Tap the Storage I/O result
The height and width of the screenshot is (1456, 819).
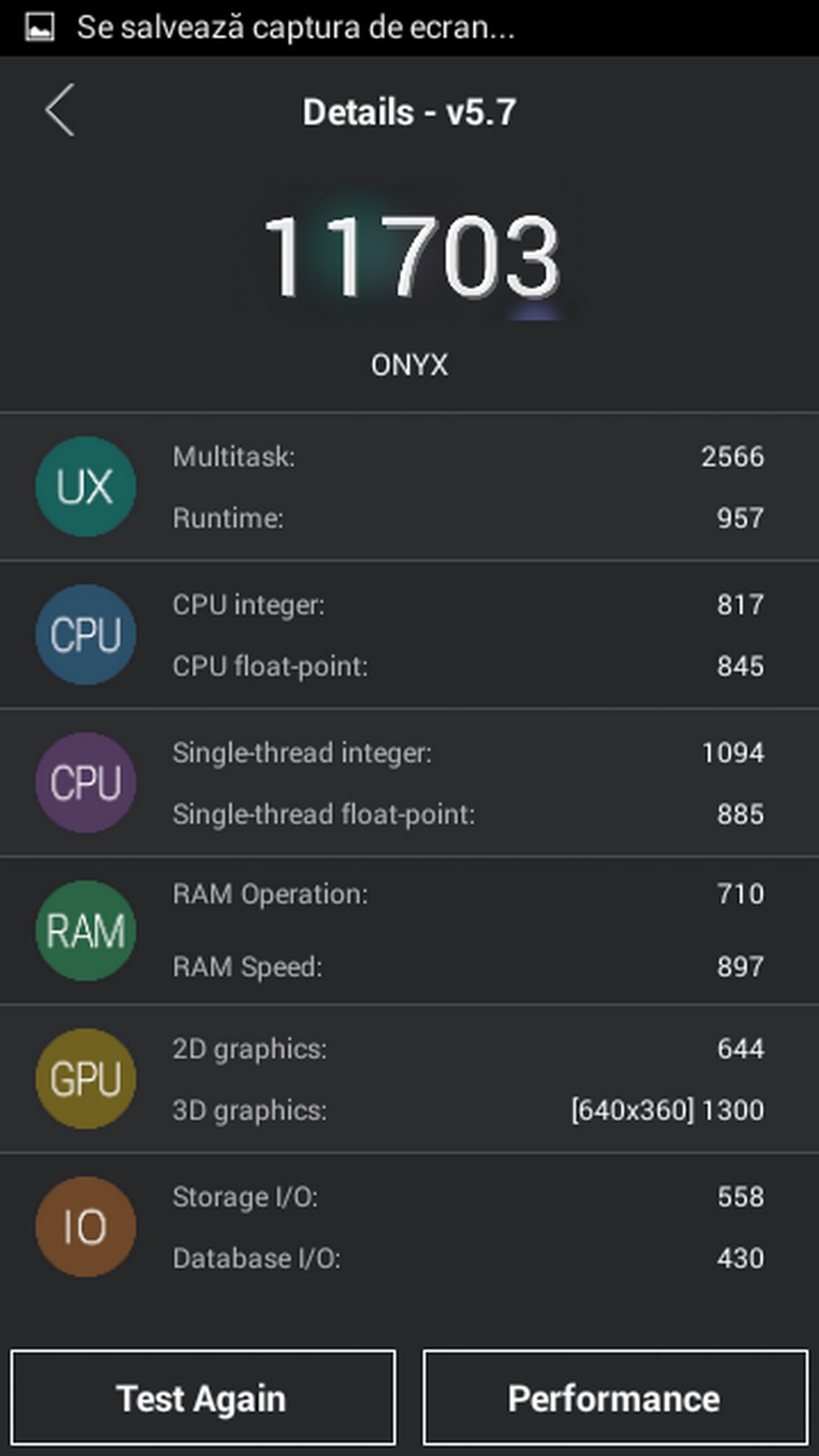click(x=468, y=1197)
